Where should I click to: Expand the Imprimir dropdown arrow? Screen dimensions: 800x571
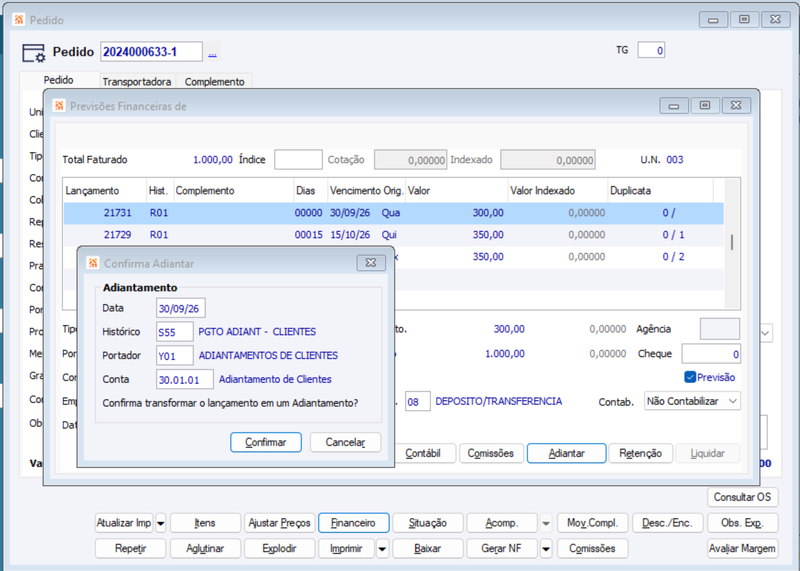(x=382, y=549)
